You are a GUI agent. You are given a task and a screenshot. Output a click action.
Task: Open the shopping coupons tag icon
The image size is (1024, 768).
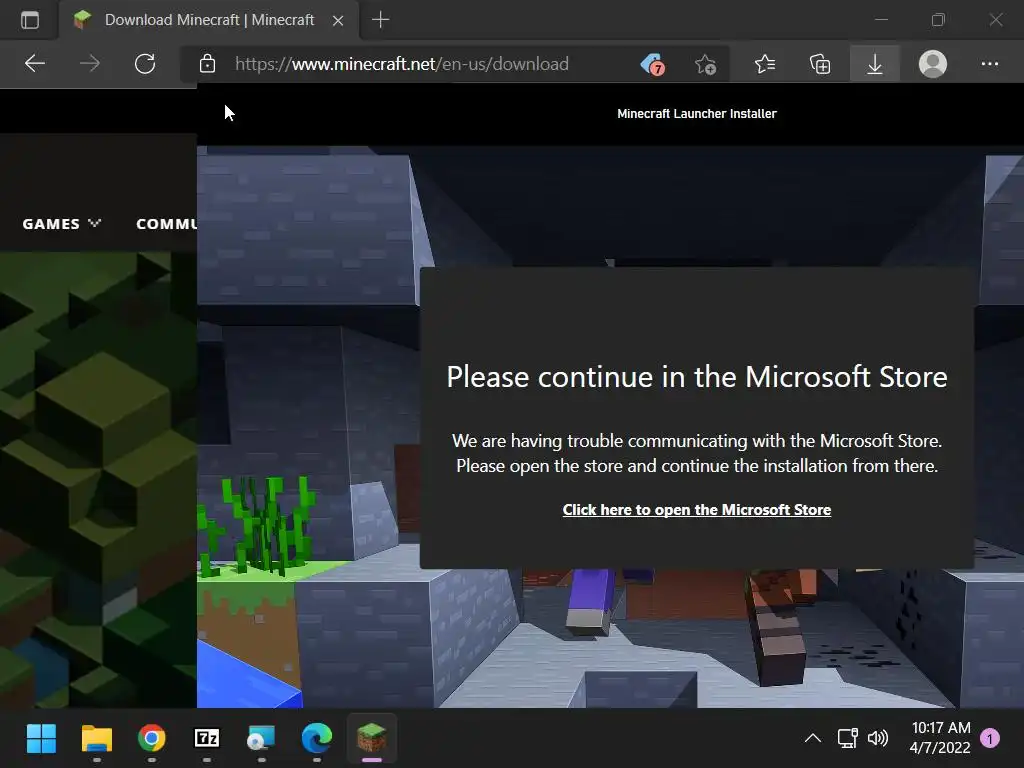[652, 64]
